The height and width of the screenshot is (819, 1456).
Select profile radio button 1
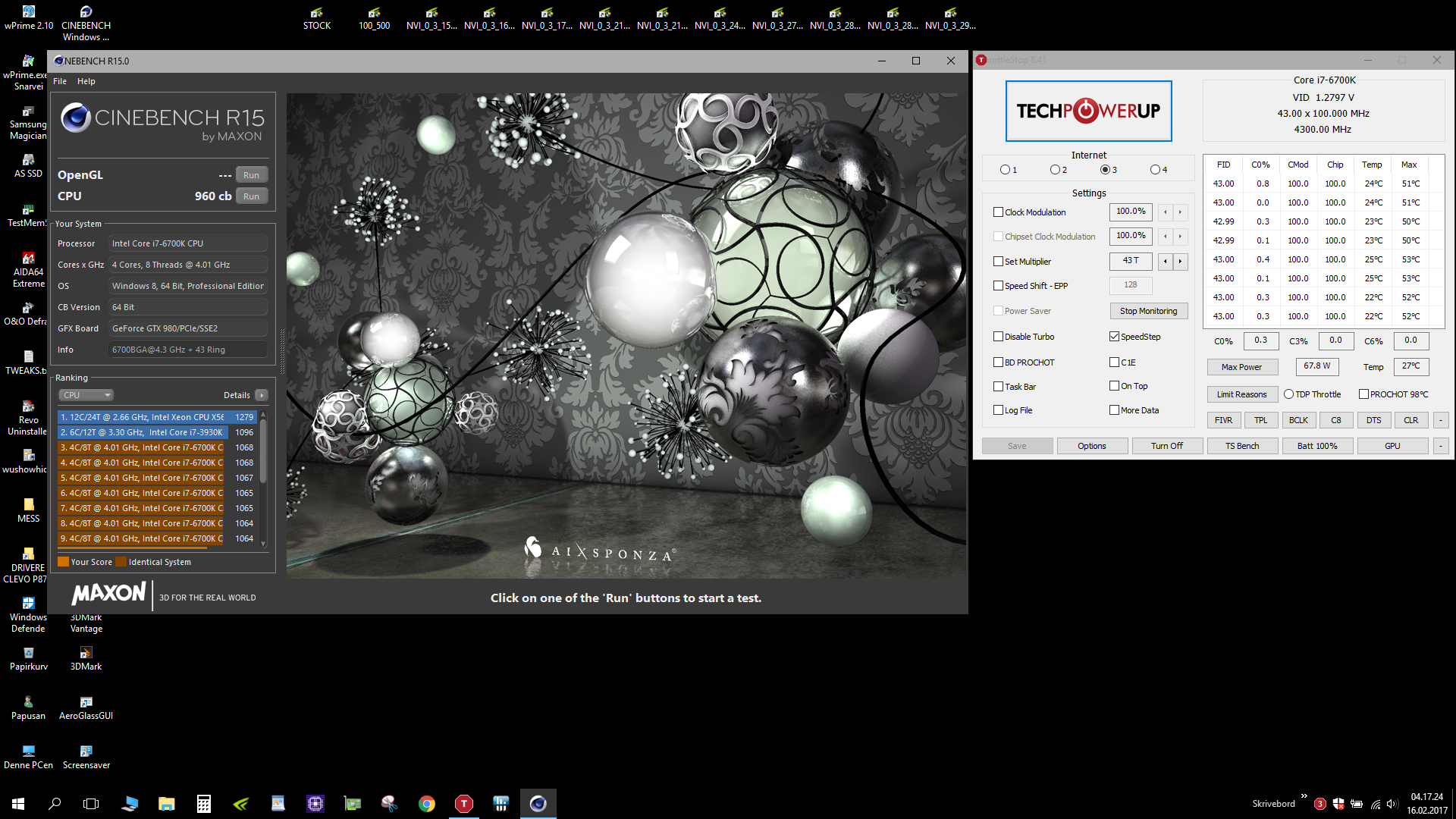[x=1005, y=170]
